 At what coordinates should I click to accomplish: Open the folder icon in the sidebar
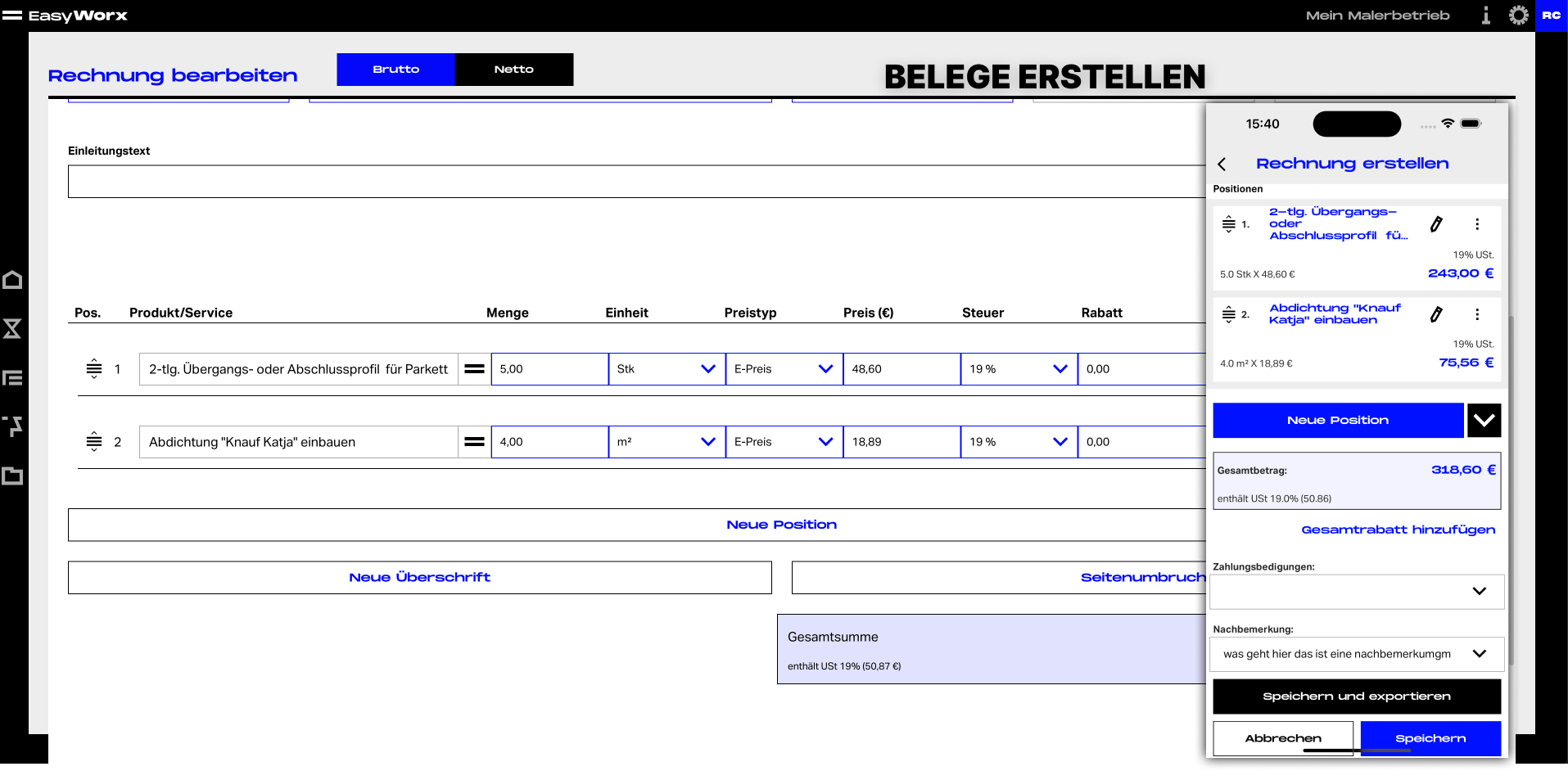point(12,476)
